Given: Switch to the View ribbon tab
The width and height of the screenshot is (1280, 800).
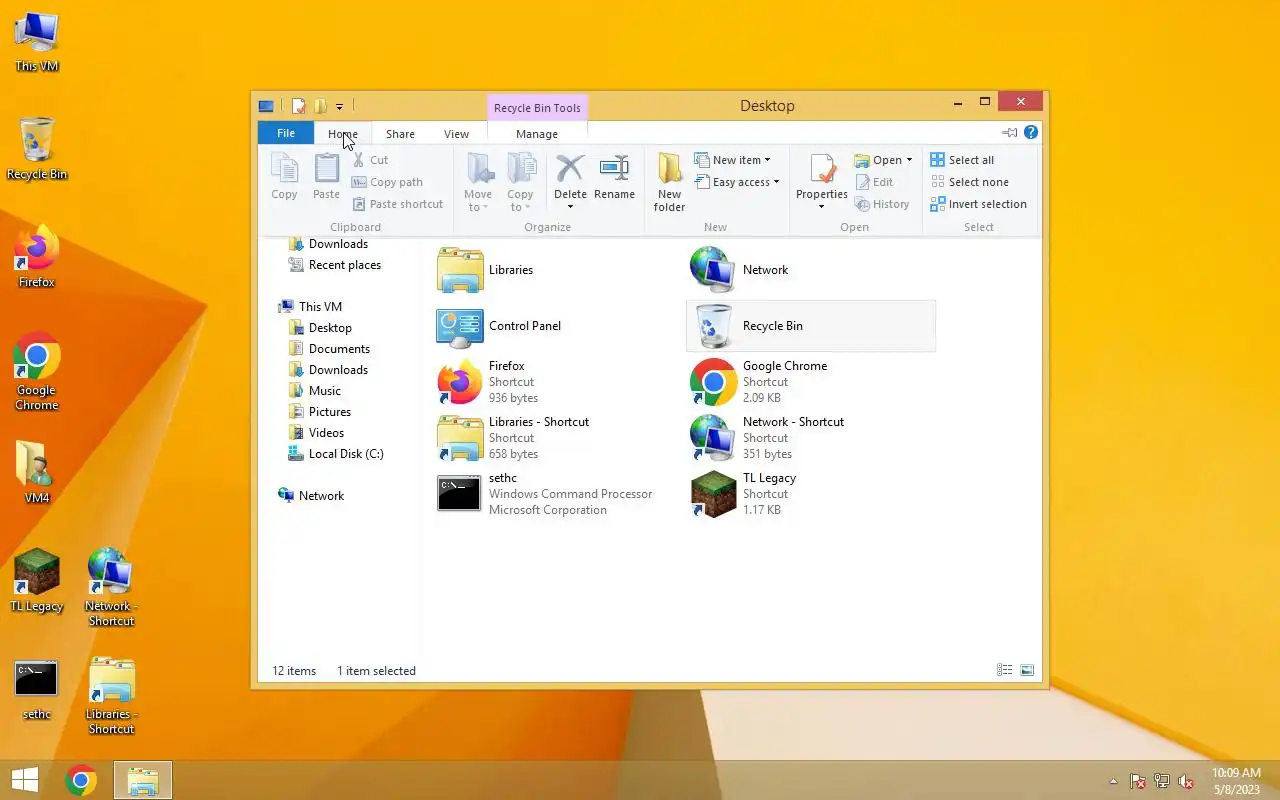Looking at the screenshot, I should click(456, 133).
